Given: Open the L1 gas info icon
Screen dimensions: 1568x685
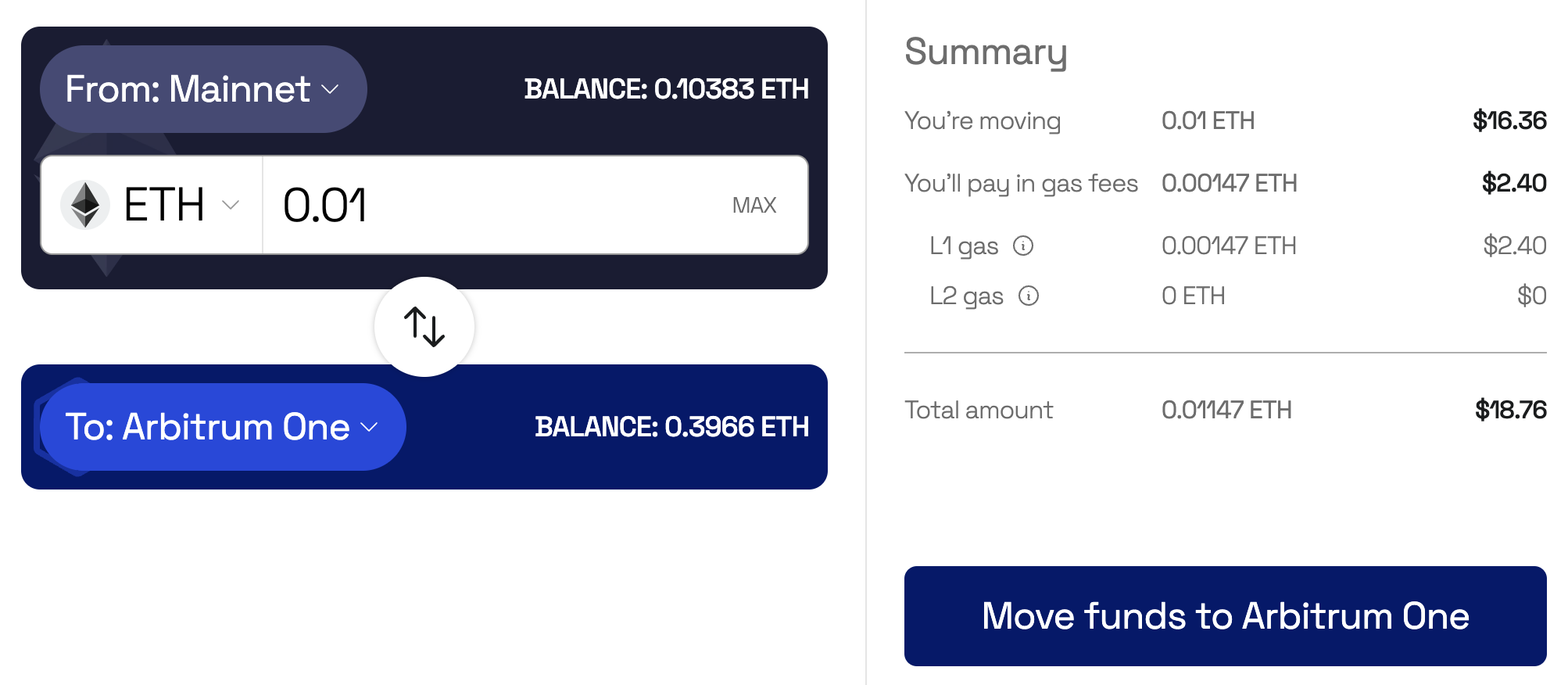Looking at the screenshot, I should point(1023,246).
